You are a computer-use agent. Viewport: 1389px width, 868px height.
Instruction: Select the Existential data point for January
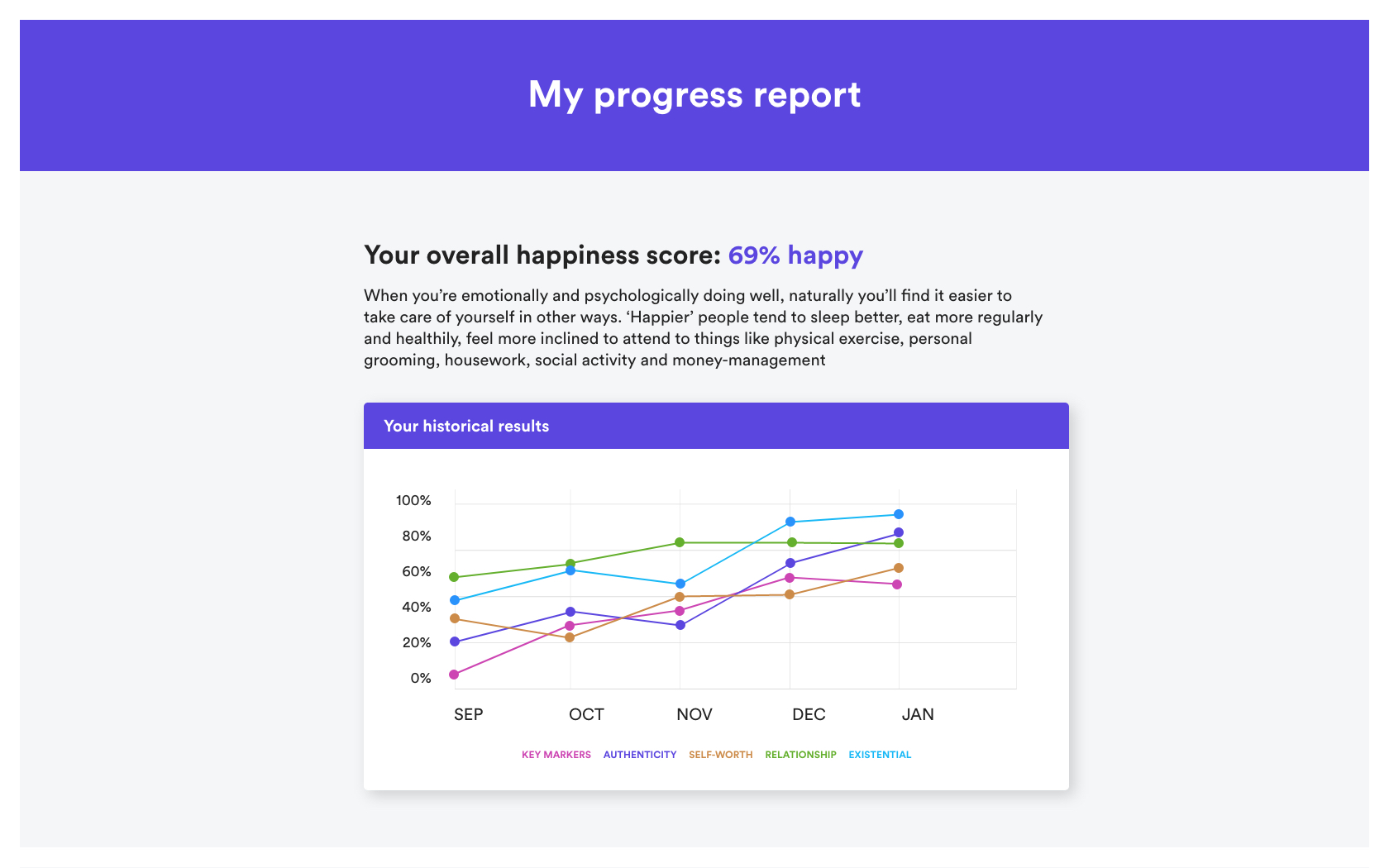(899, 514)
